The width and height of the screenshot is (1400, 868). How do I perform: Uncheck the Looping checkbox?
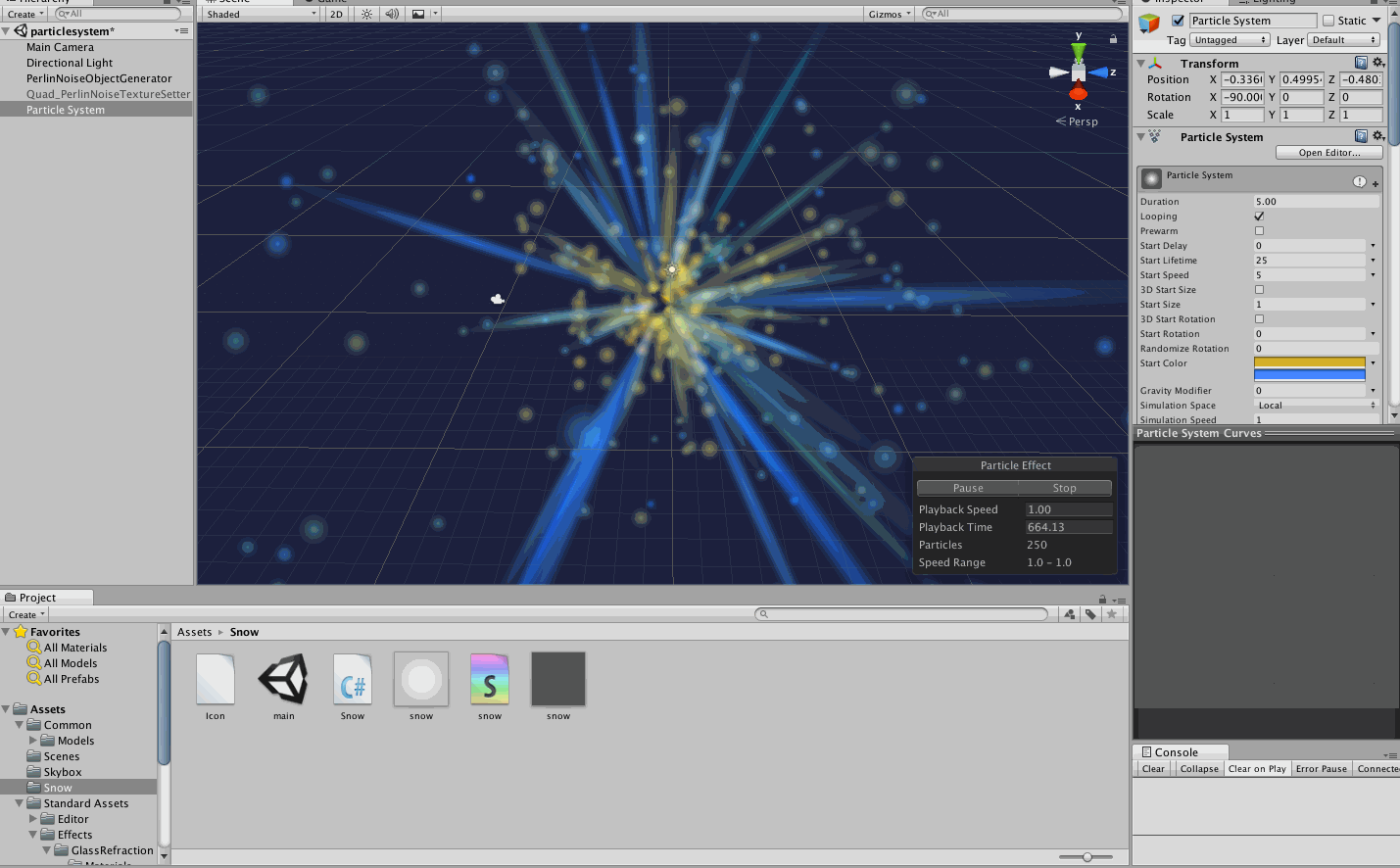(1259, 217)
